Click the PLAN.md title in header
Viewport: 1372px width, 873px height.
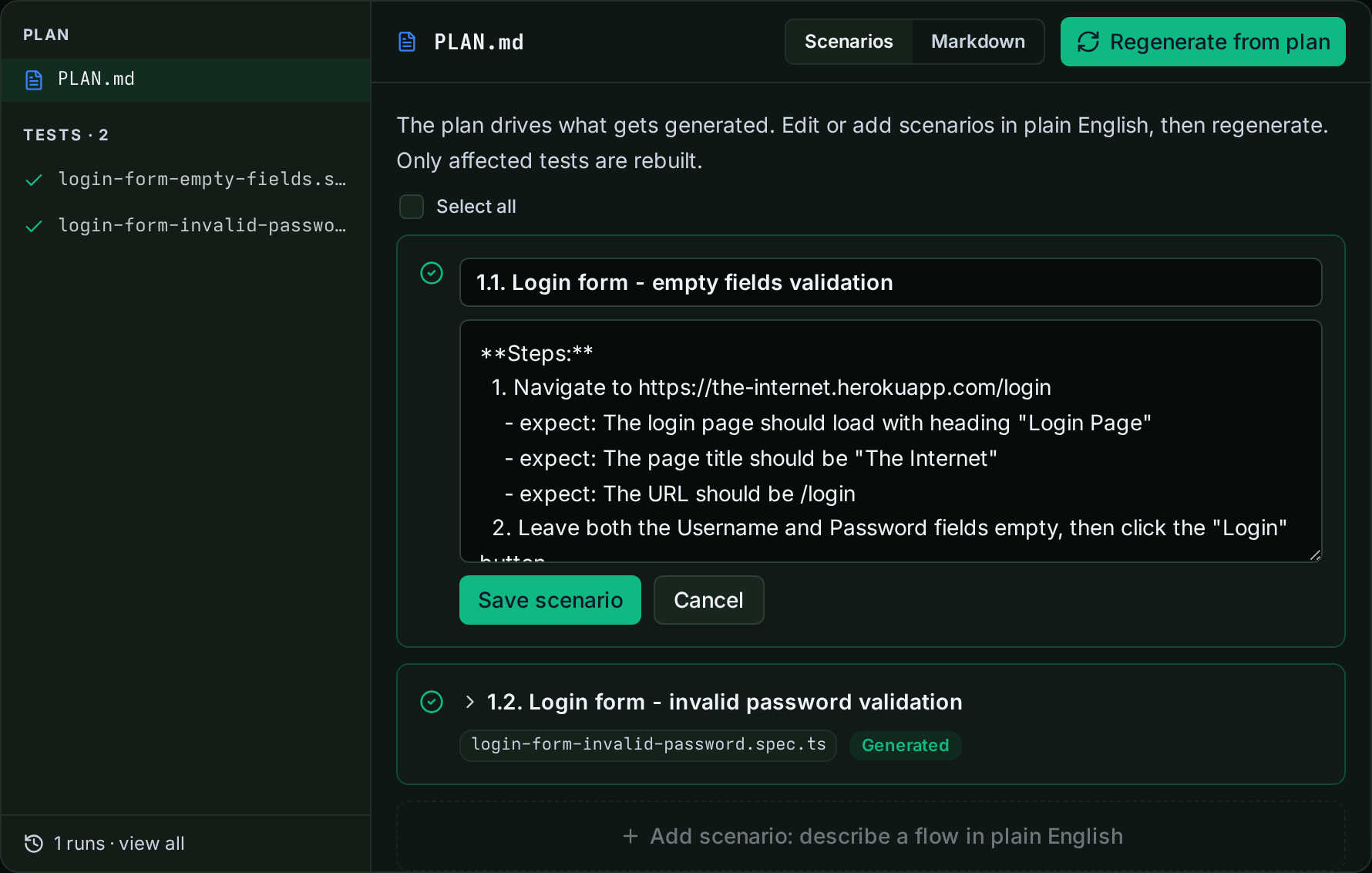tap(479, 42)
